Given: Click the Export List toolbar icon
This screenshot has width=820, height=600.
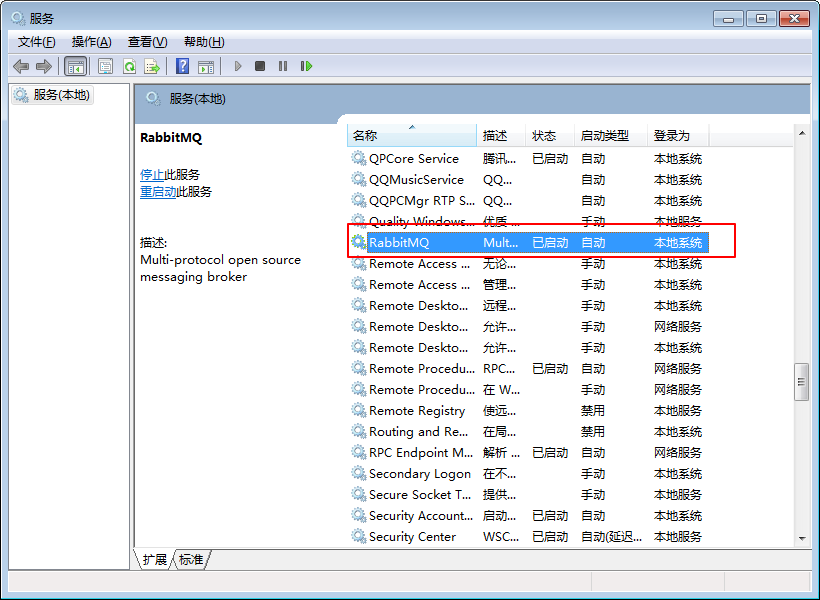Looking at the screenshot, I should tap(152, 66).
